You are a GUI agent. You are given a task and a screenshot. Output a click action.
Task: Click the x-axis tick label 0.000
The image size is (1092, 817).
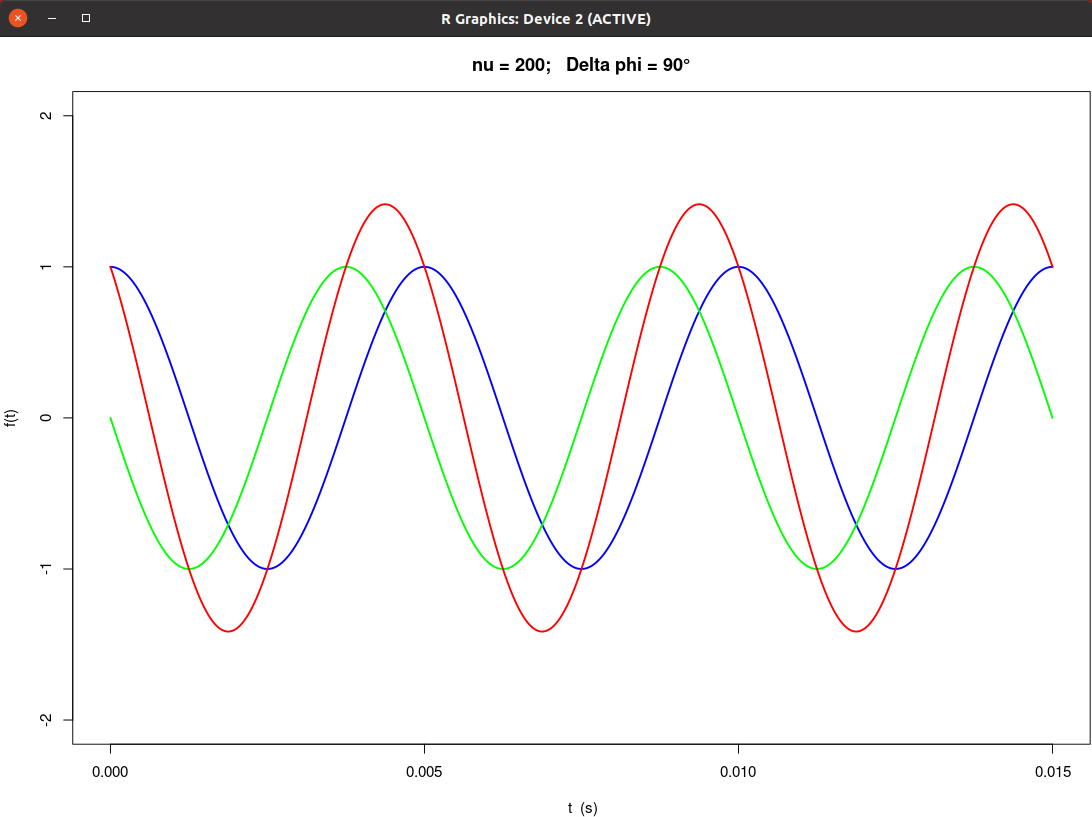(x=110, y=772)
